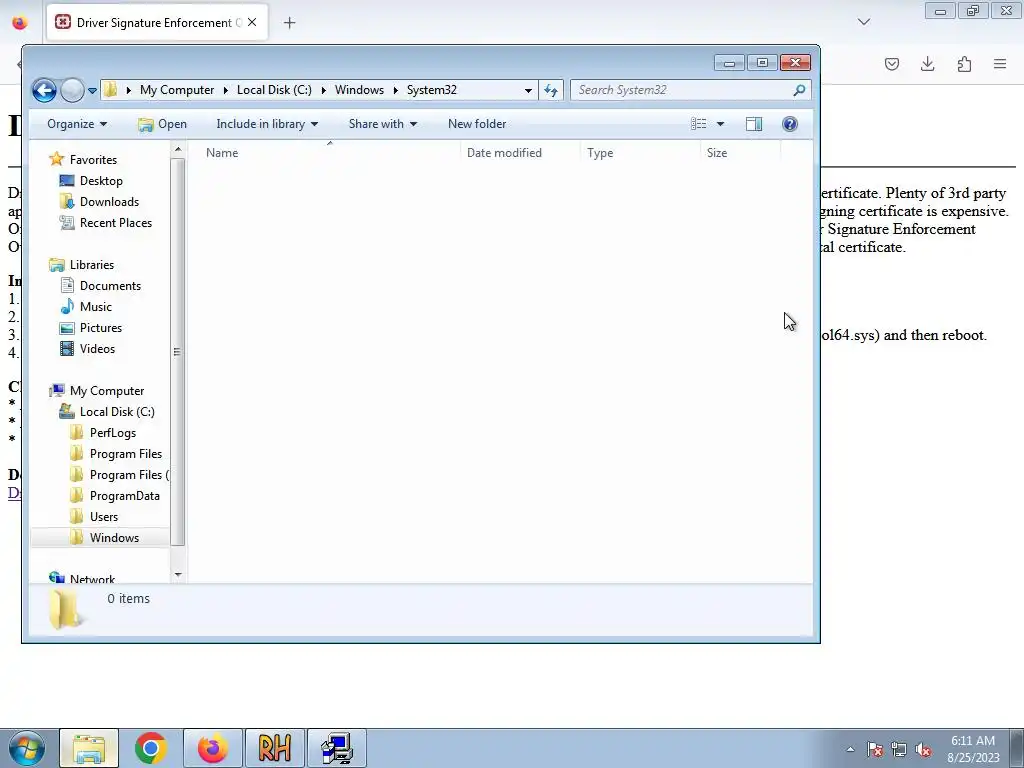Viewport: 1024px width, 768px height.
Task: Select Windows in the address breadcrumb
Action: coord(359,90)
